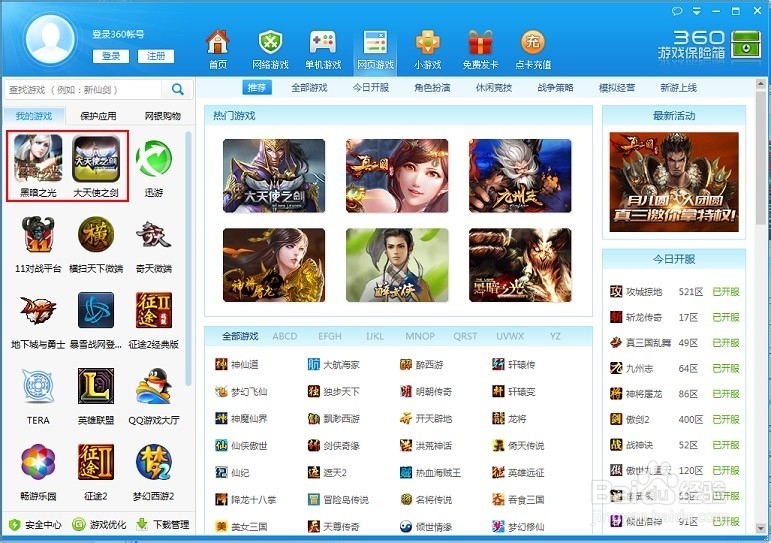
Task: Launch 横扫天下微端 icon
Action: pos(96,235)
